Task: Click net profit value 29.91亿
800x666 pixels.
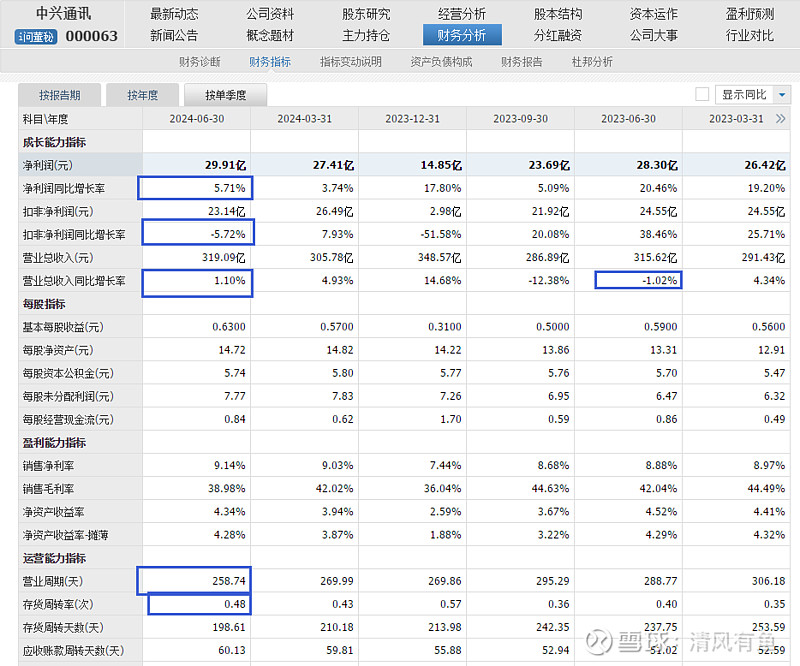Action: (x=226, y=165)
